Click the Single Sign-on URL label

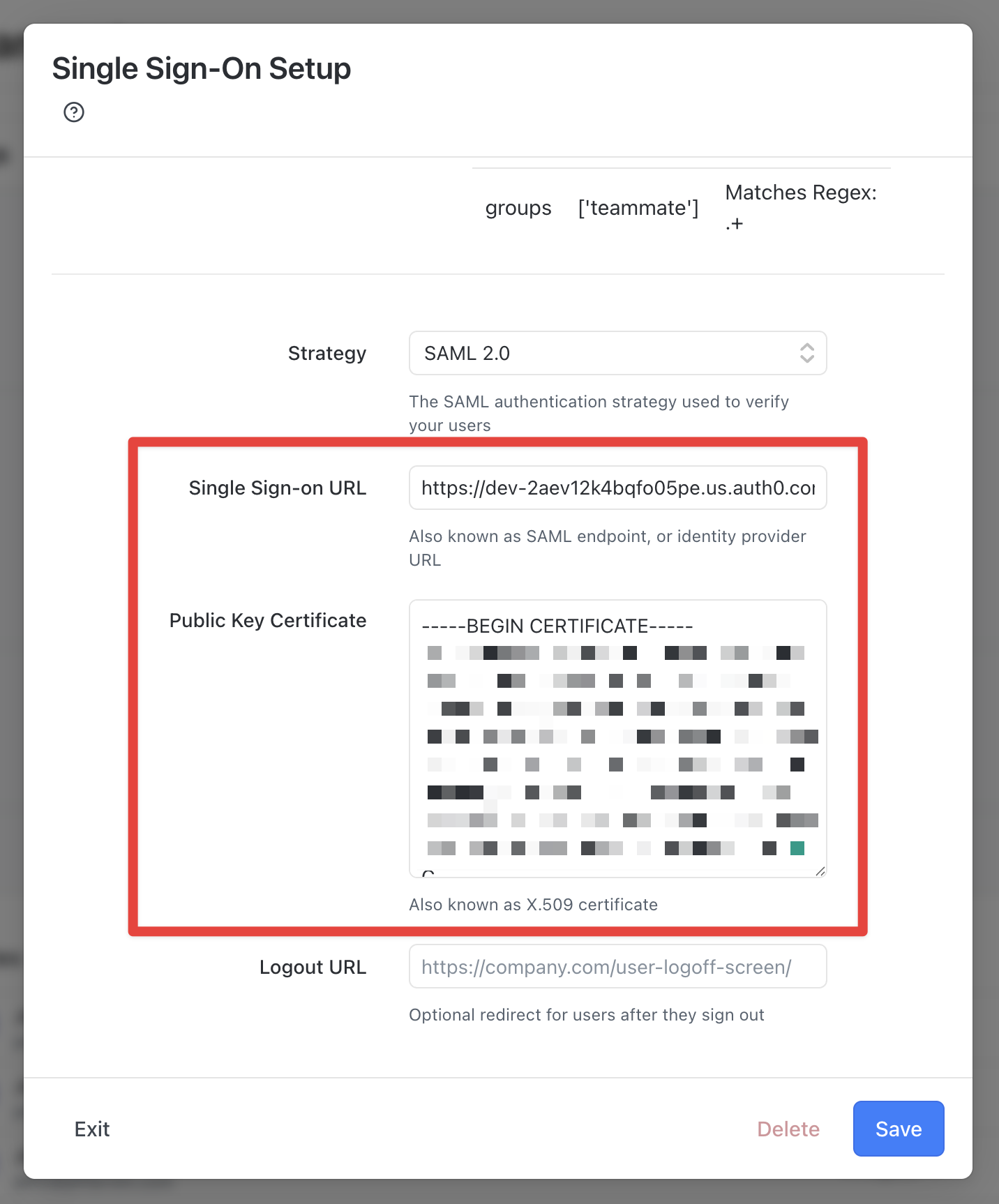278,488
